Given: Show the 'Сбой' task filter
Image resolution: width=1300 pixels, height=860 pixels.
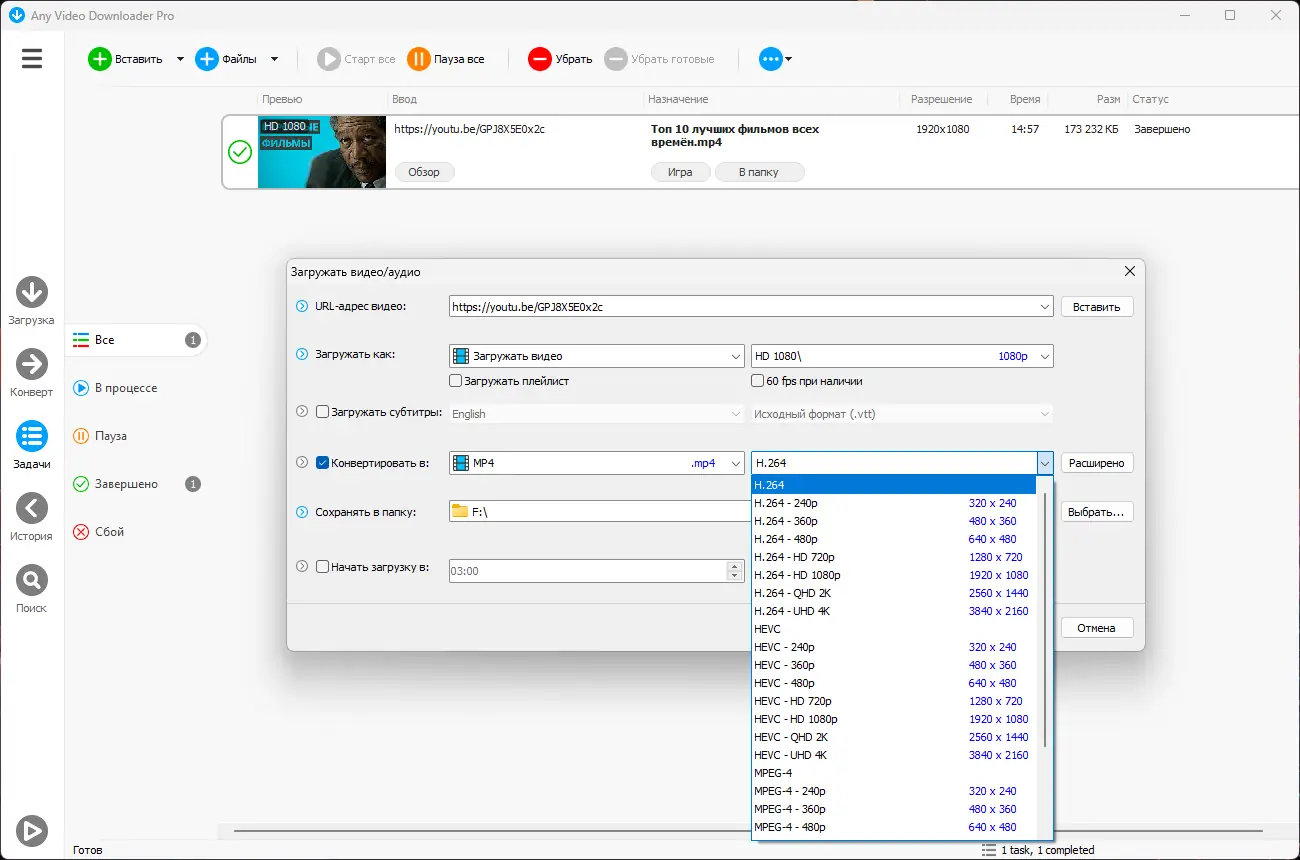Looking at the screenshot, I should coord(136,532).
